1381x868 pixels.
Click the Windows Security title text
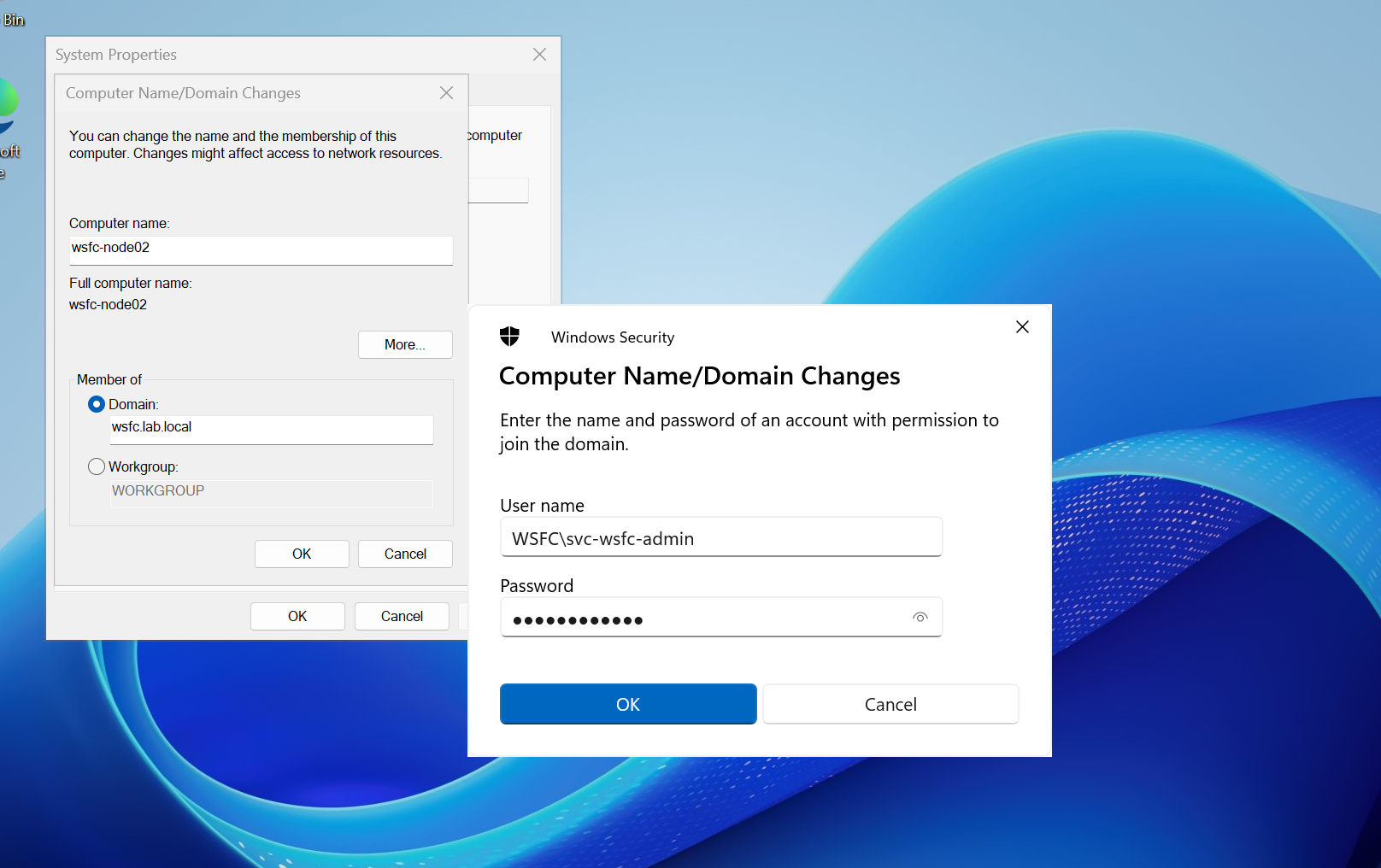click(x=613, y=337)
